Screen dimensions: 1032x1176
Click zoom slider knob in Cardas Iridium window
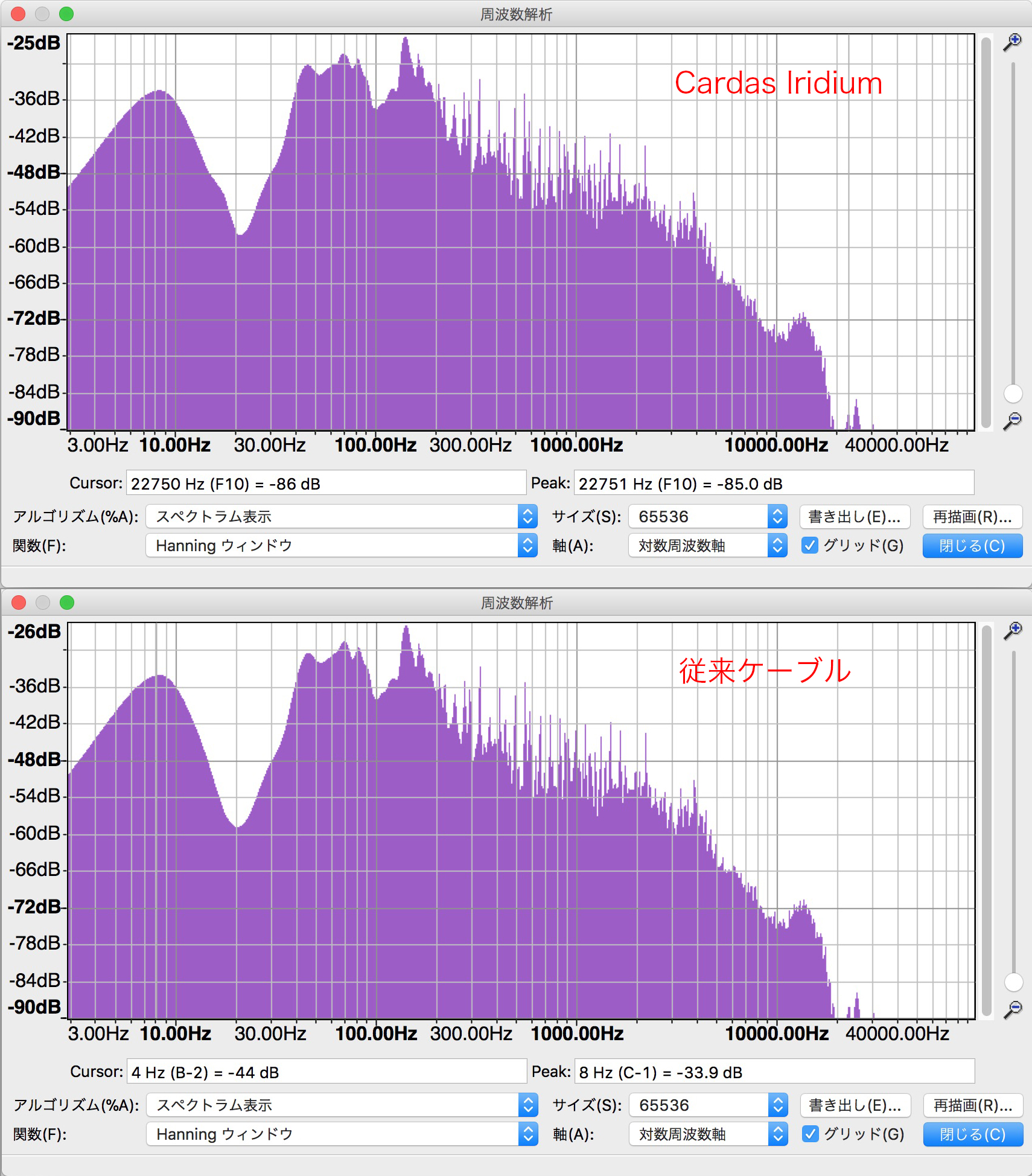[1013, 394]
